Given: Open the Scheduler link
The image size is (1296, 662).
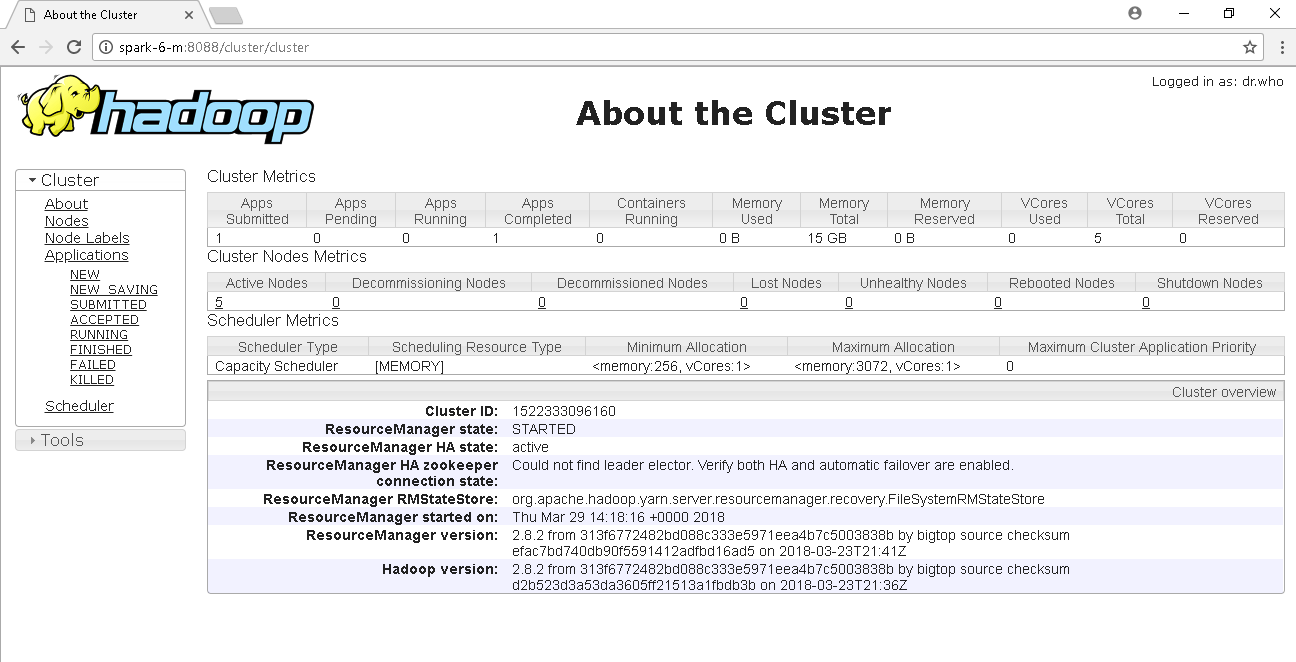Looking at the screenshot, I should point(79,406).
